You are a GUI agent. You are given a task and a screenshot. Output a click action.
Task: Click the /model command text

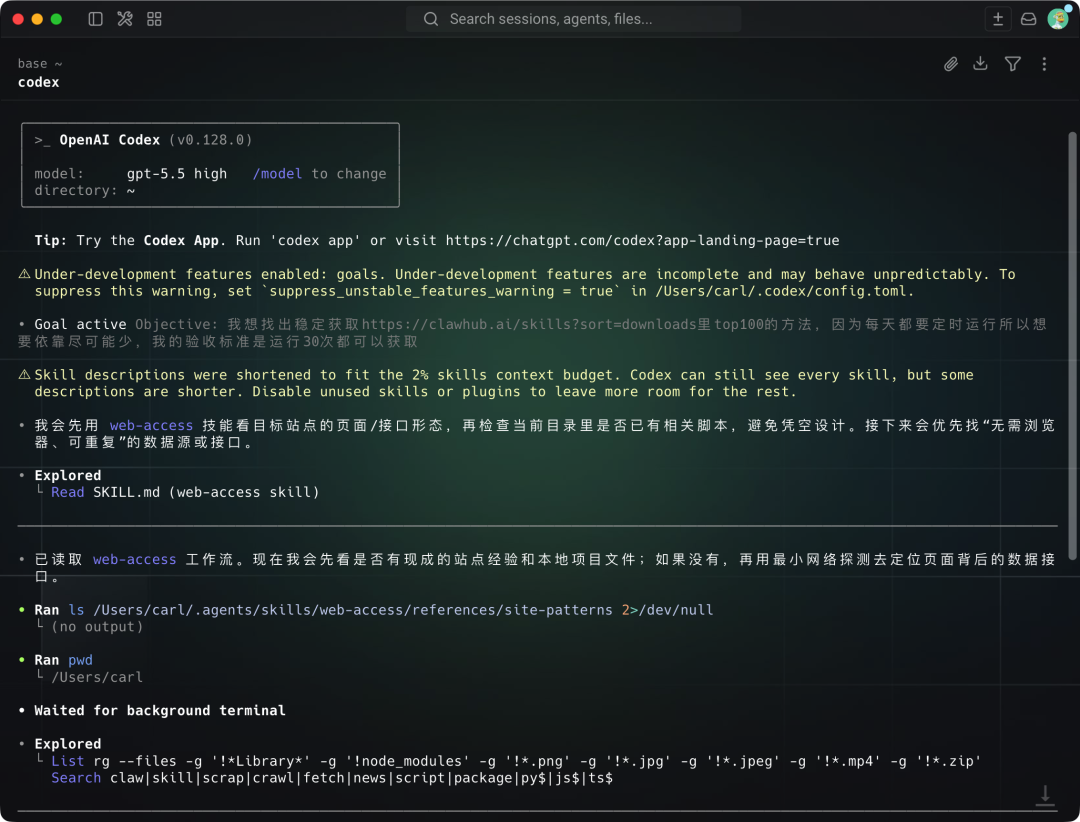277,174
